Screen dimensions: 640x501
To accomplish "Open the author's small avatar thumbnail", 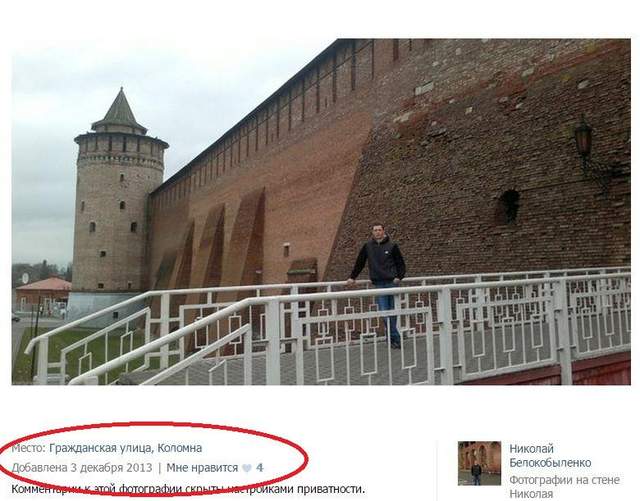I will pos(479,463).
